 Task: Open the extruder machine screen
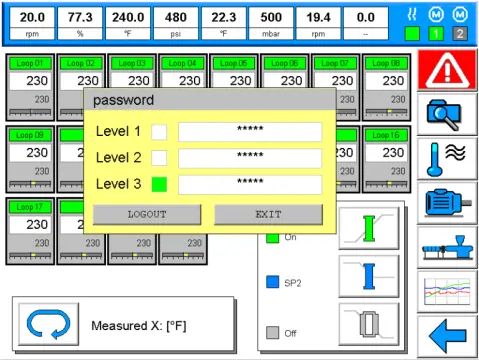(x=447, y=247)
